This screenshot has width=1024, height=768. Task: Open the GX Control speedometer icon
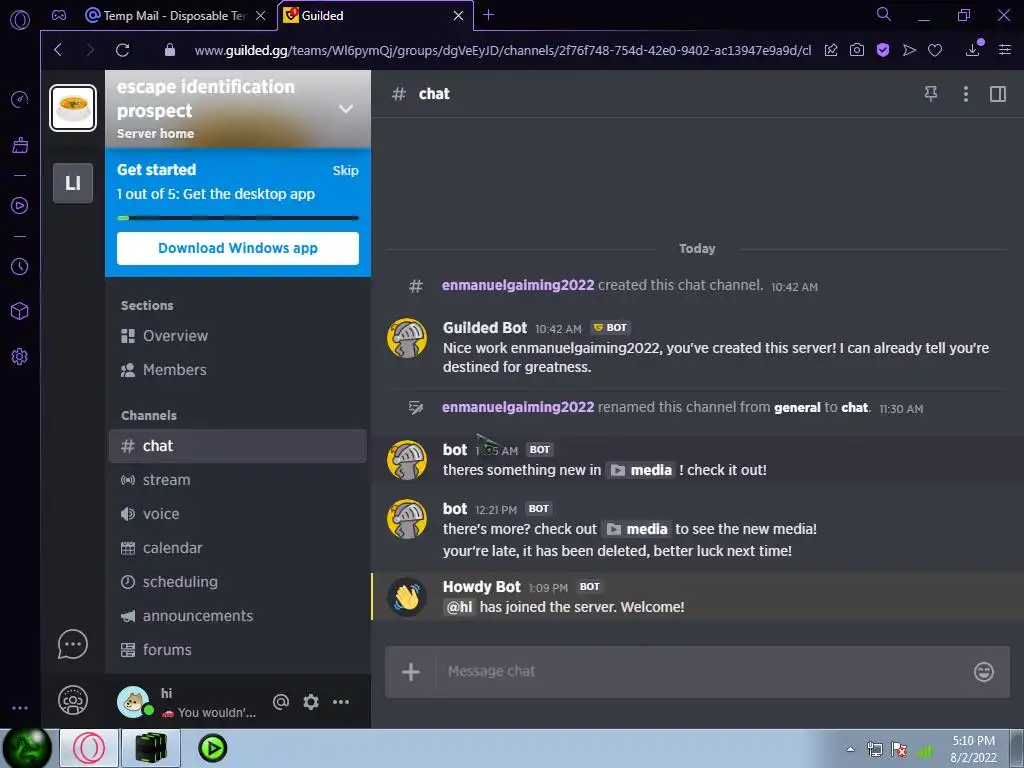[20, 99]
